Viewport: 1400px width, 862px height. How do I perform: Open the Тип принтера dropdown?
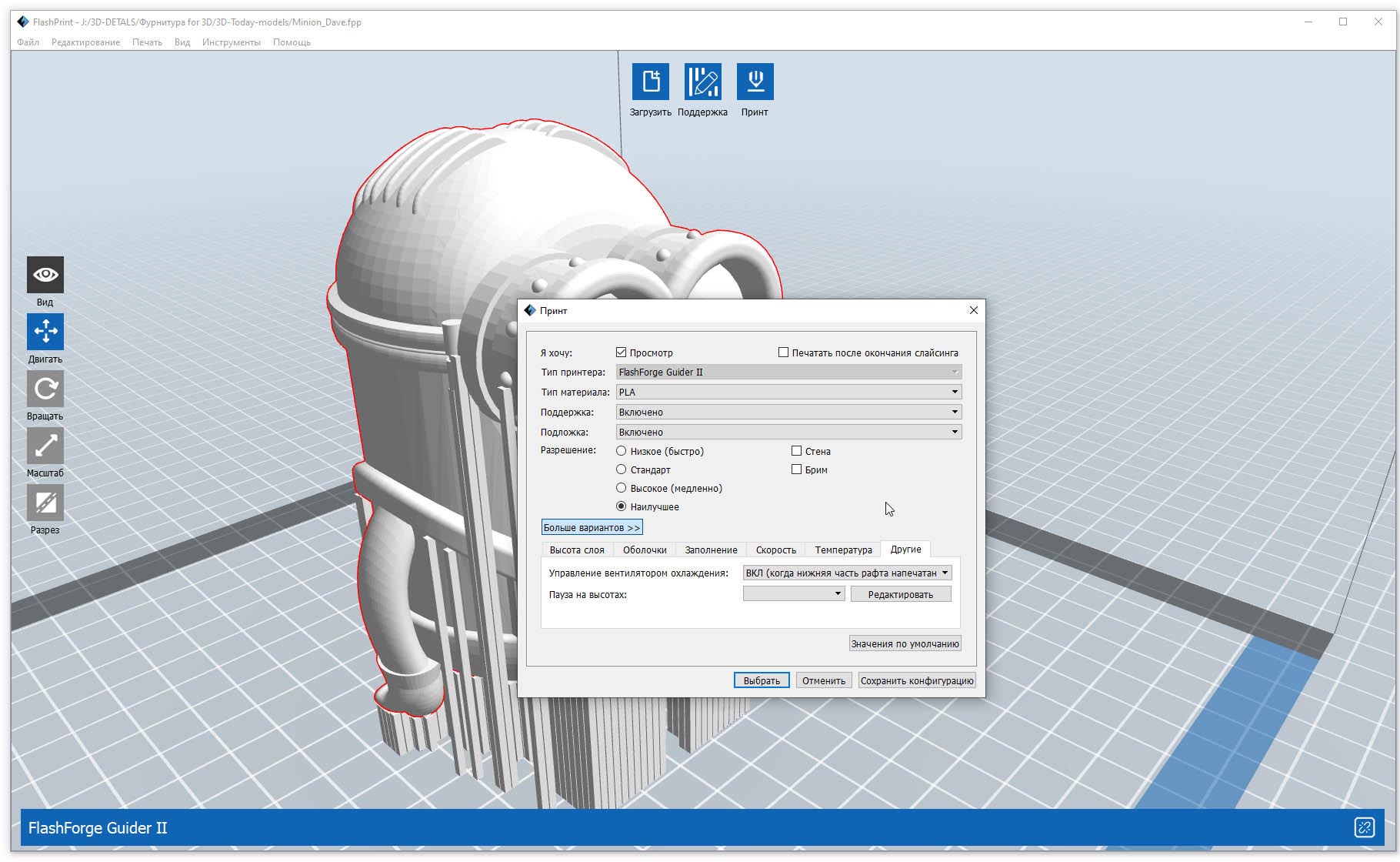(x=788, y=372)
